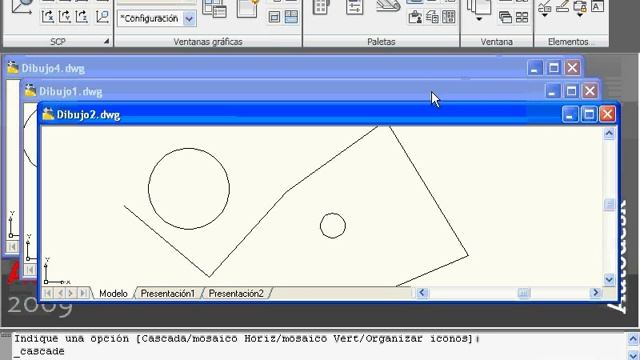Screen dimensions: 640x360
Task: Click the Dibujo2.dwg window menu icon
Action: pos(48,114)
